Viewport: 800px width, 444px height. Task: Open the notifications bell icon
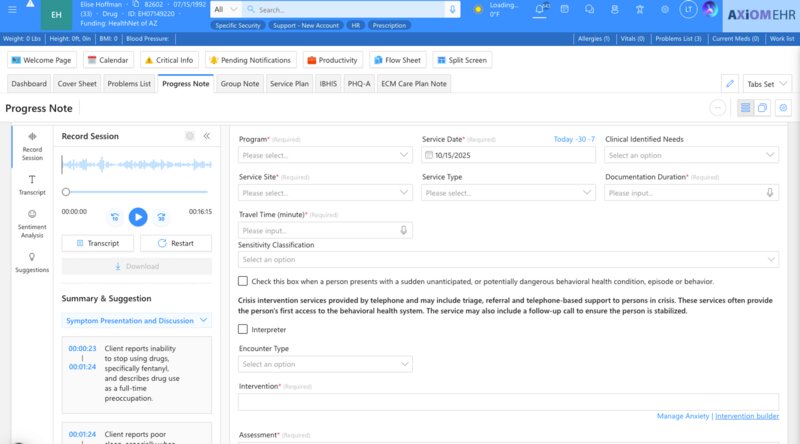pyautogui.click(x=539, y=9)
